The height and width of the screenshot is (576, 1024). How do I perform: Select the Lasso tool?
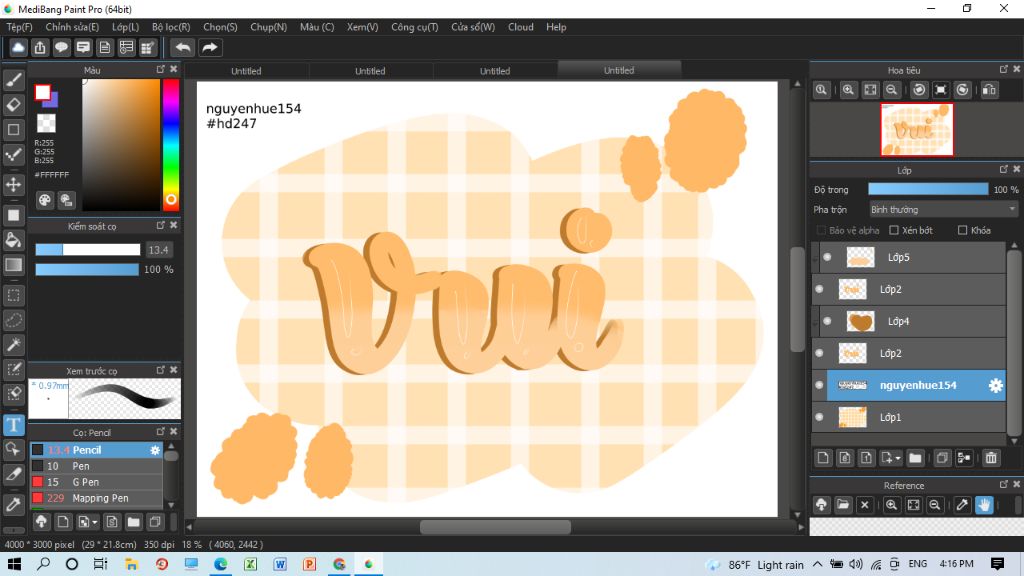(14, 320)
